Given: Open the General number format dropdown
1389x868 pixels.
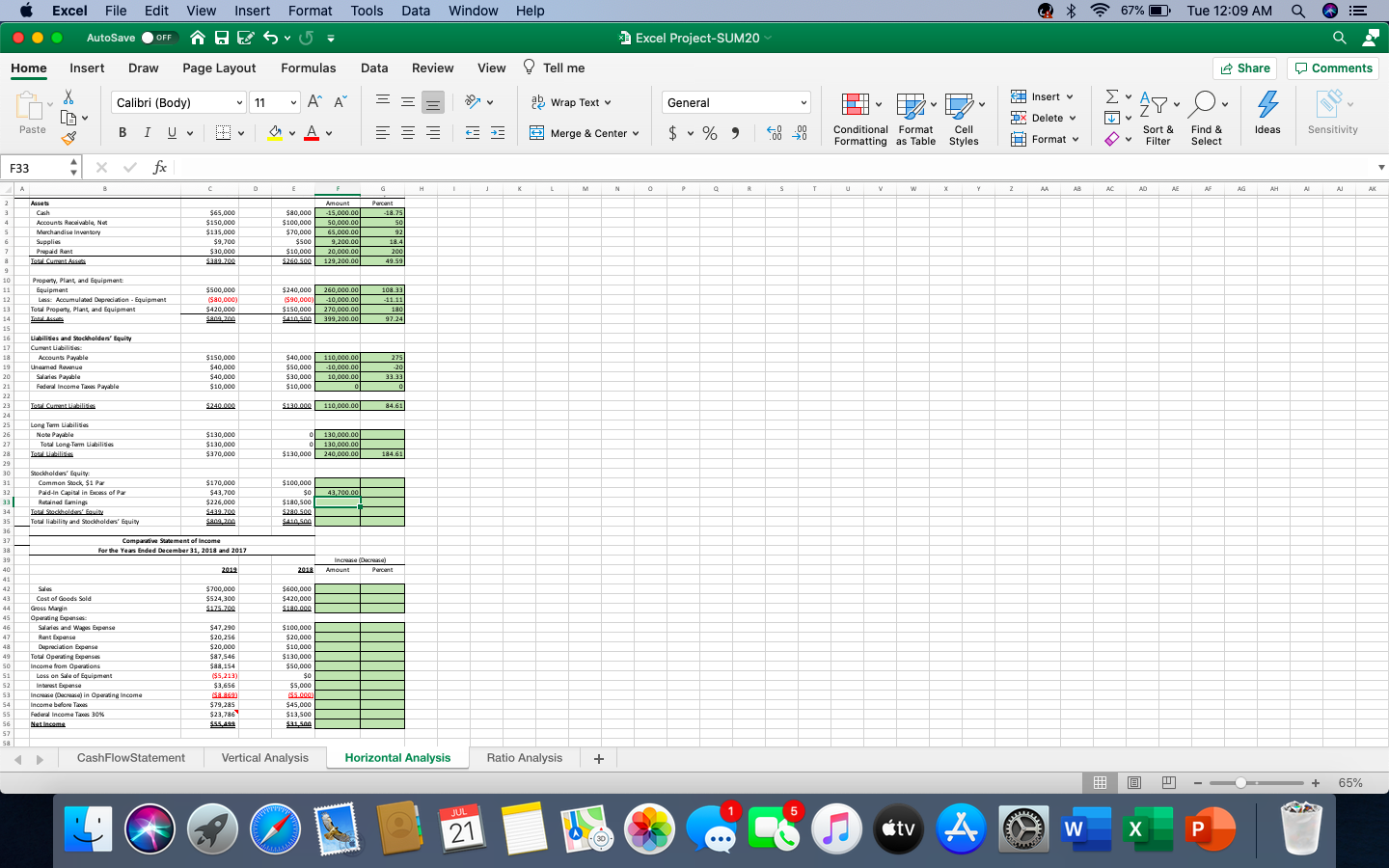Looking at the screenshot, I should click(735, 102).
